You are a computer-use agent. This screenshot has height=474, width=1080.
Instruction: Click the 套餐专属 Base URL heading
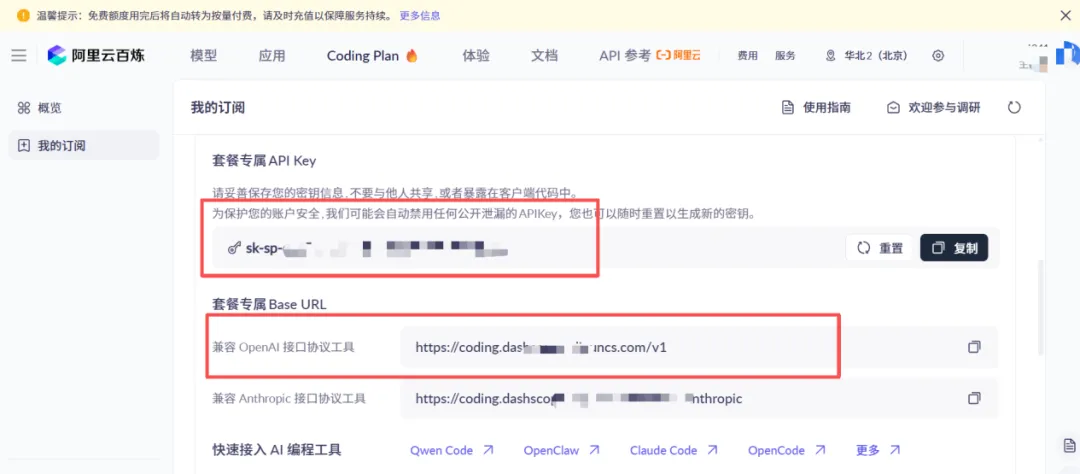click(269, 304)
